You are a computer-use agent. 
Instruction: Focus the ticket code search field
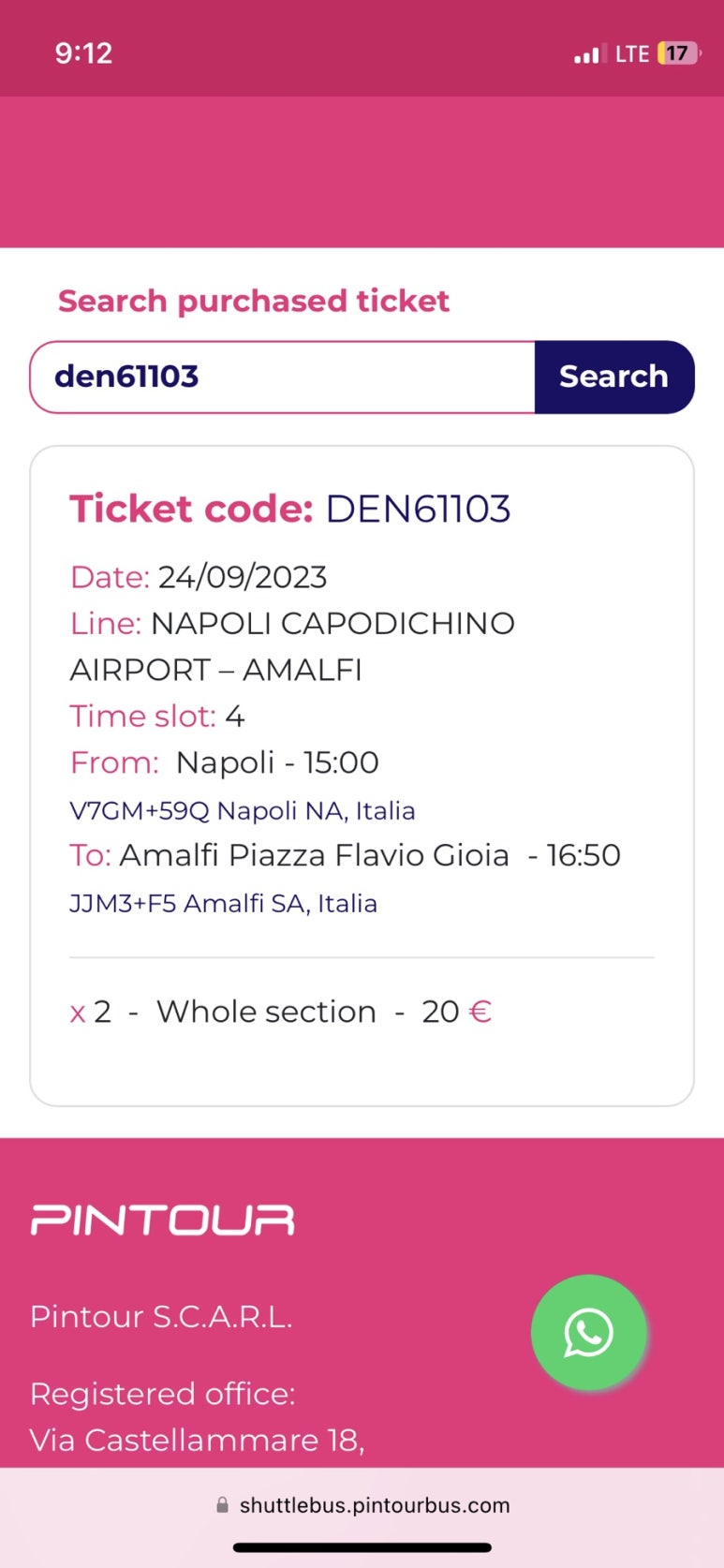[x=282, y=377]
